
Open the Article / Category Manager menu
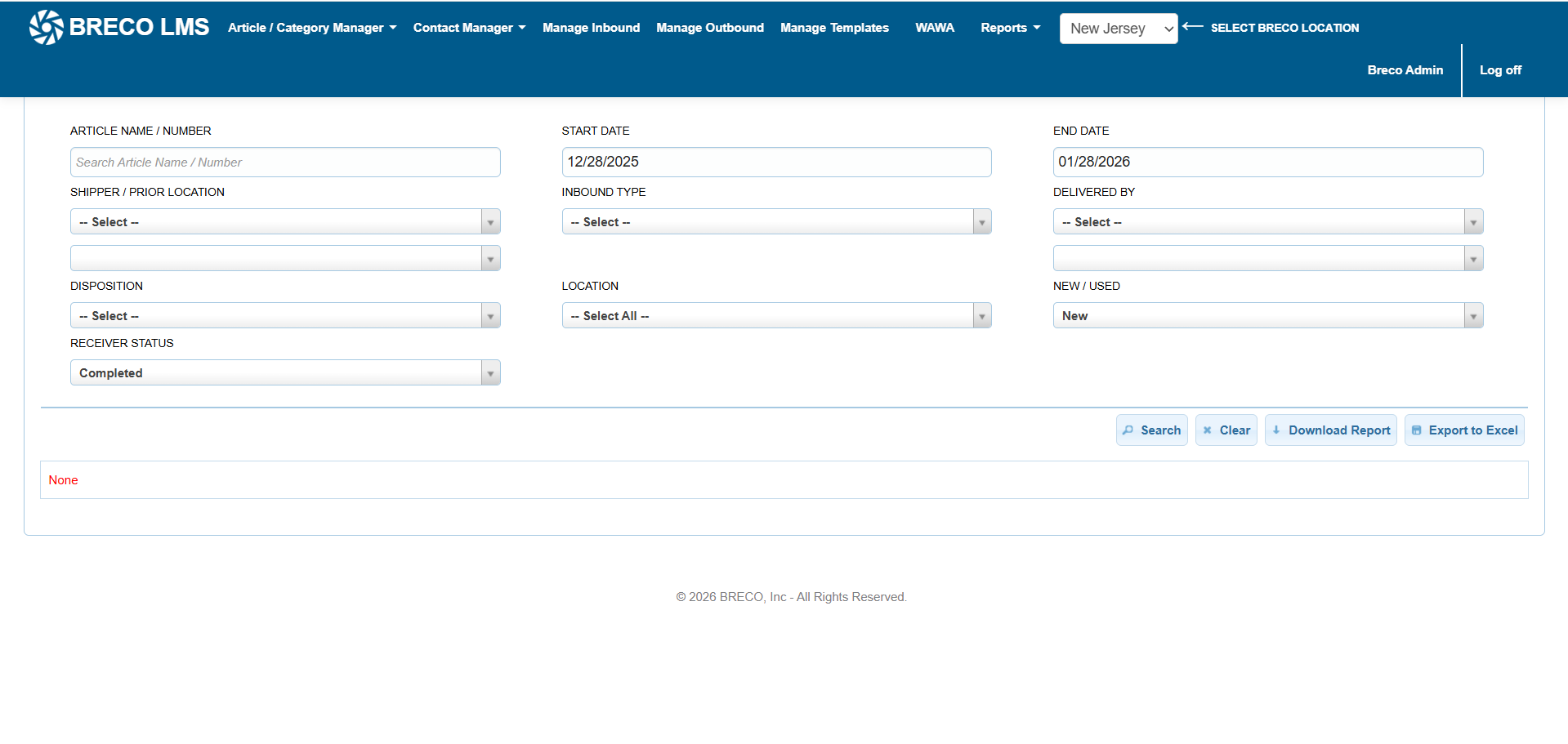[311, 28]
